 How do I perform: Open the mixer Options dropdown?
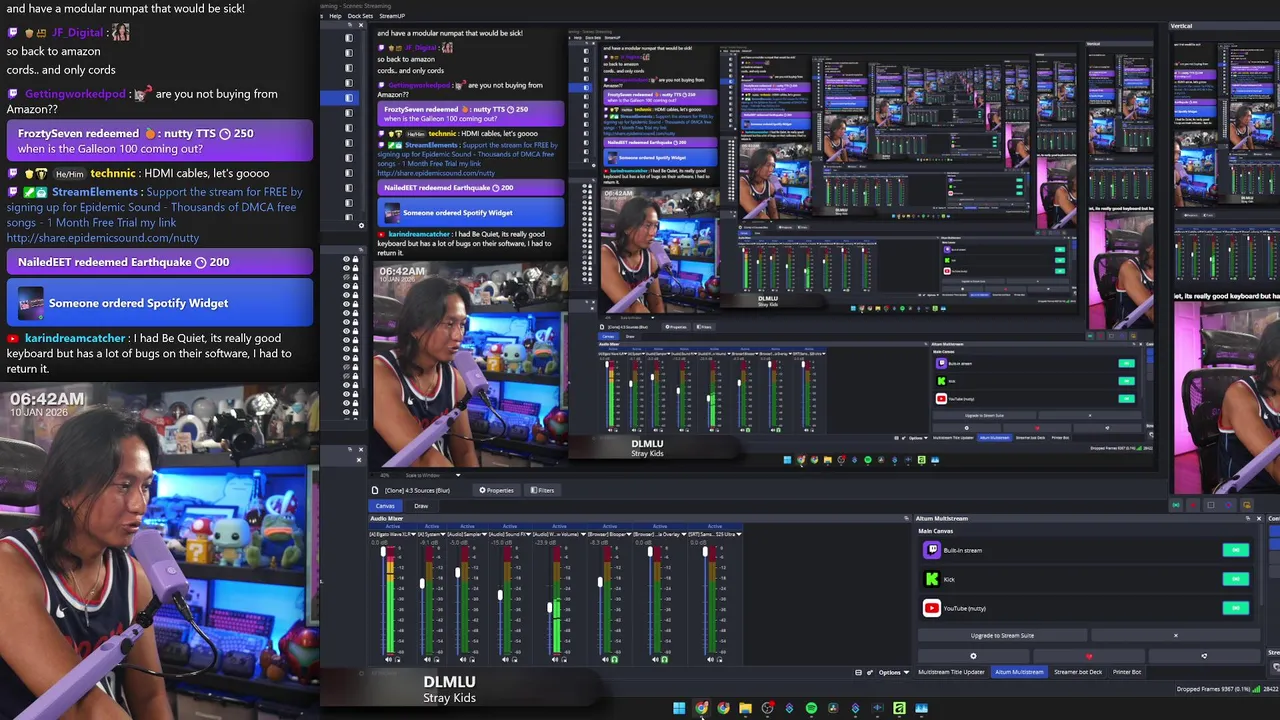(894, 673)
